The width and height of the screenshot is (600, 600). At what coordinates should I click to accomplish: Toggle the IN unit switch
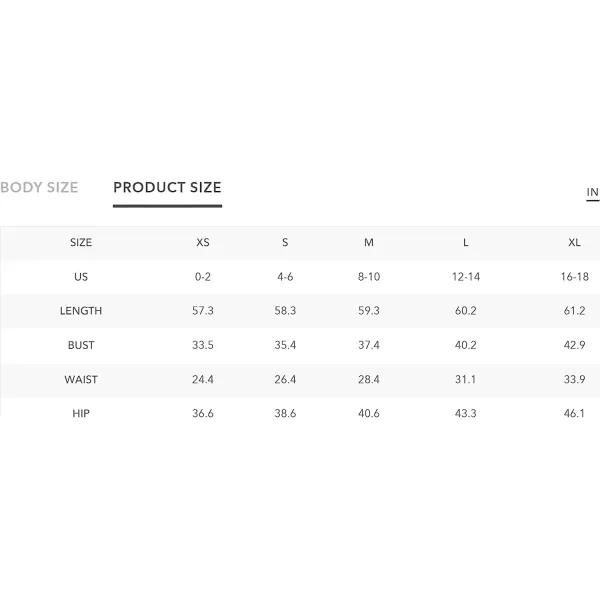[x=592, y=192]
